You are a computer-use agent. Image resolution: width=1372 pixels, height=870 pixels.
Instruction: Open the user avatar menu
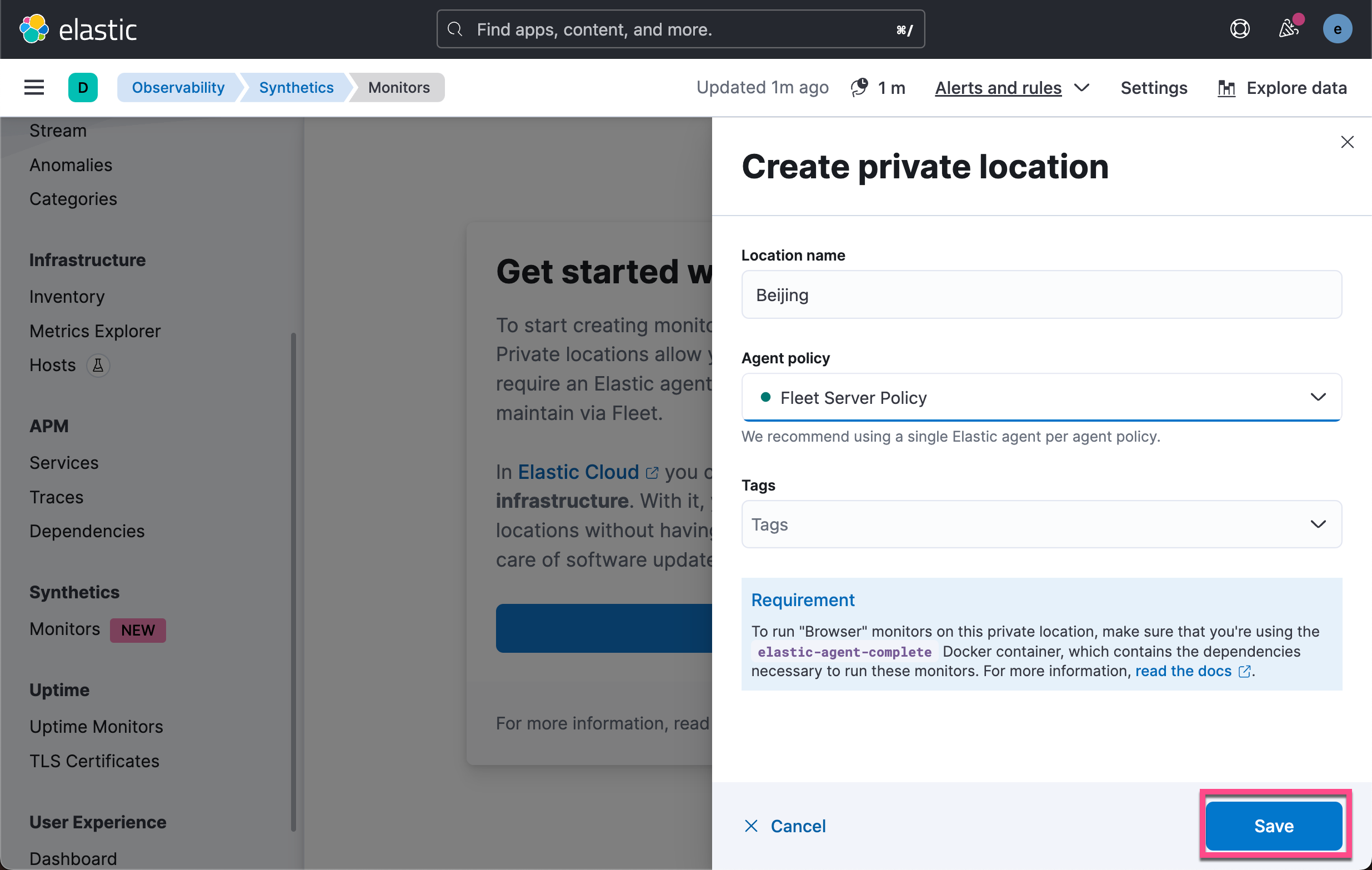click(1336, 29)
